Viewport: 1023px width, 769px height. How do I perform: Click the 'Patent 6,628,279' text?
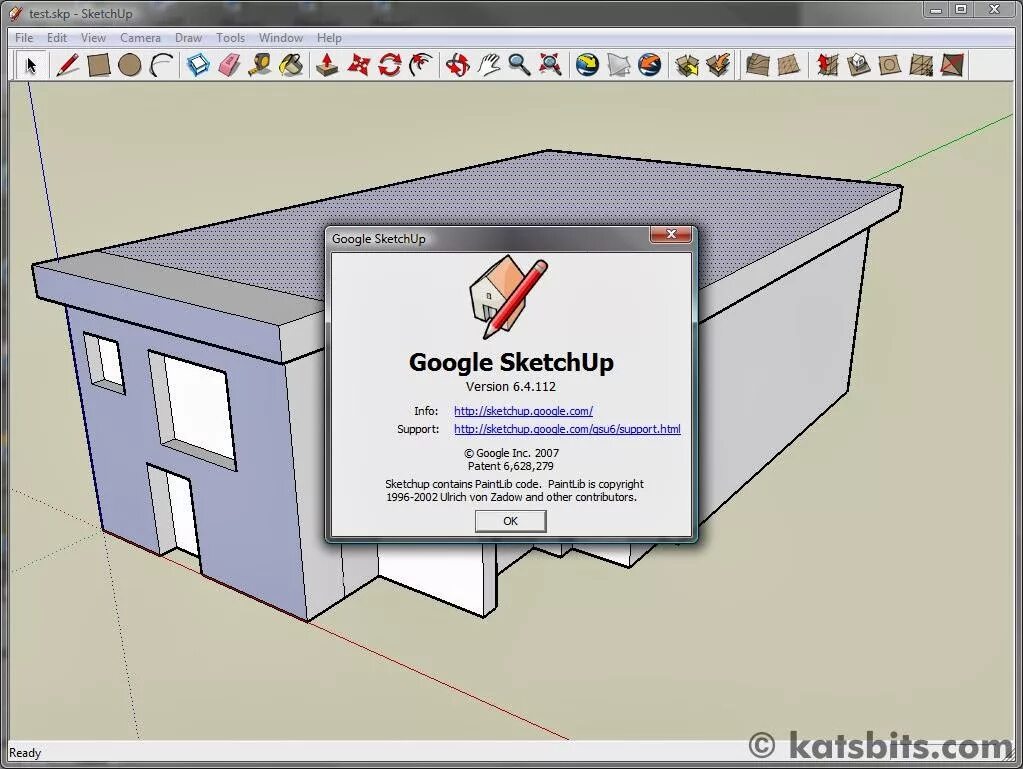510,466
